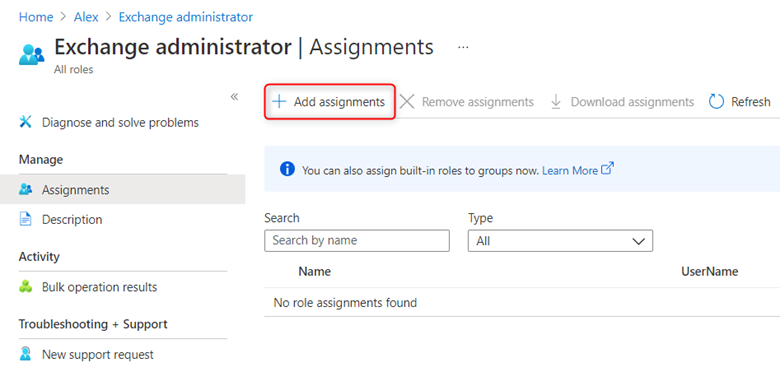780x372 pixels.
Task: Click the New support request person icon
Action: [x=25, y=354]
